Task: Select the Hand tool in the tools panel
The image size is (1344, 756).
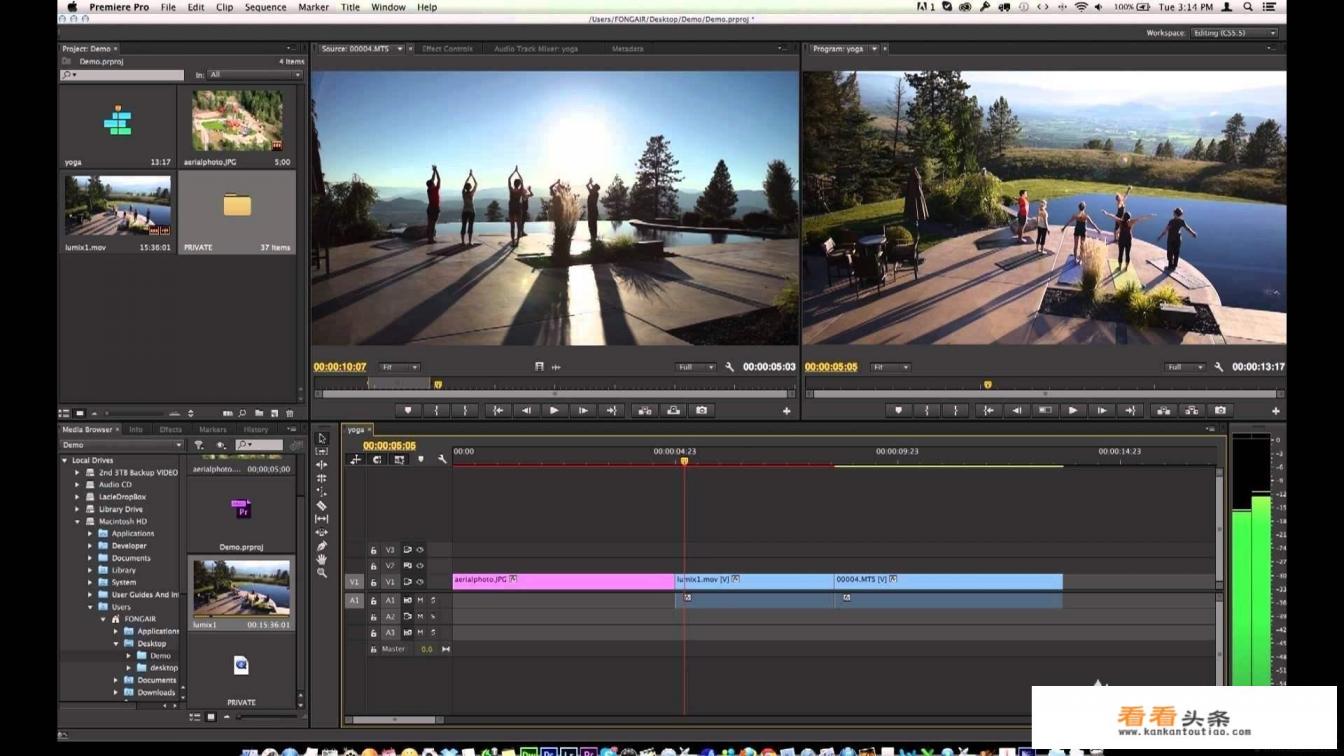Action: tap(321, 559)
